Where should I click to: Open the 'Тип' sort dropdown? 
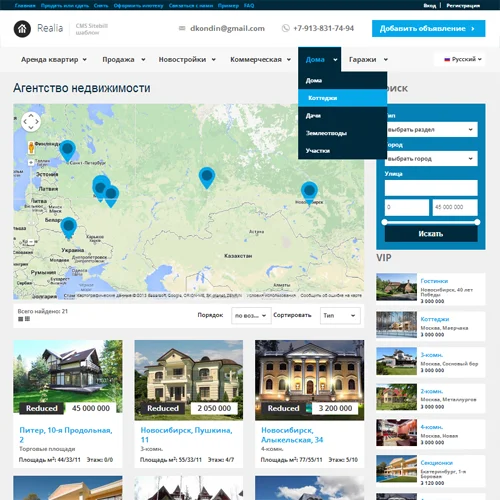pyautogui.click(x=340, y=315)
